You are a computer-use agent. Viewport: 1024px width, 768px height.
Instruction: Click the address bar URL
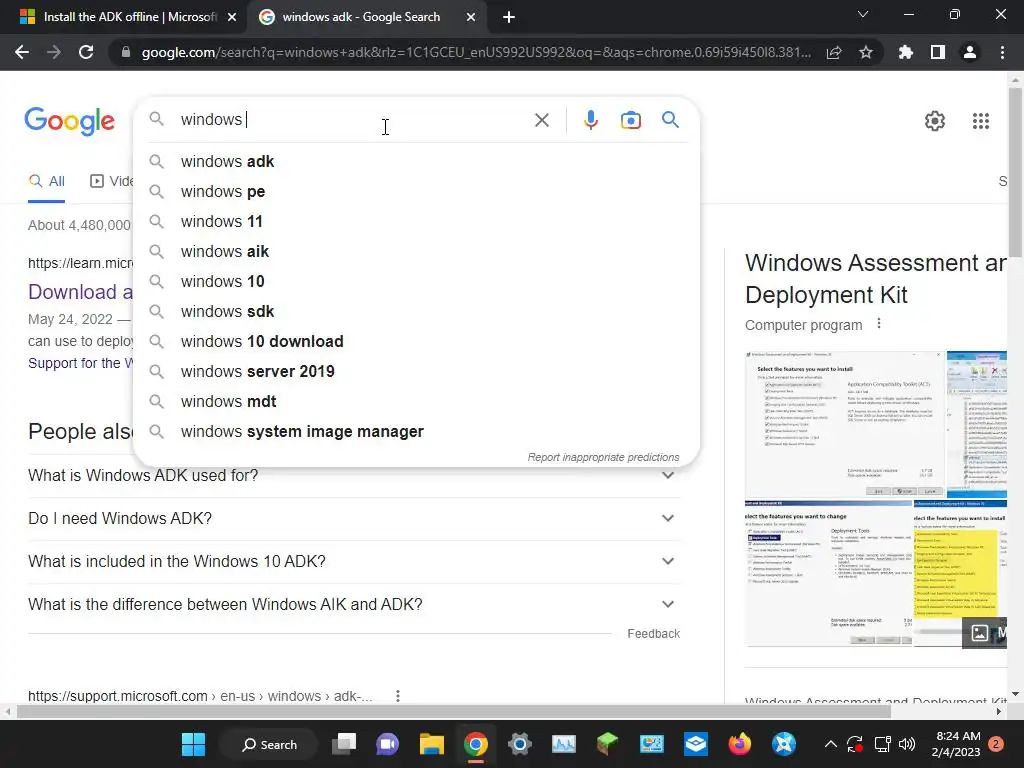477,52
